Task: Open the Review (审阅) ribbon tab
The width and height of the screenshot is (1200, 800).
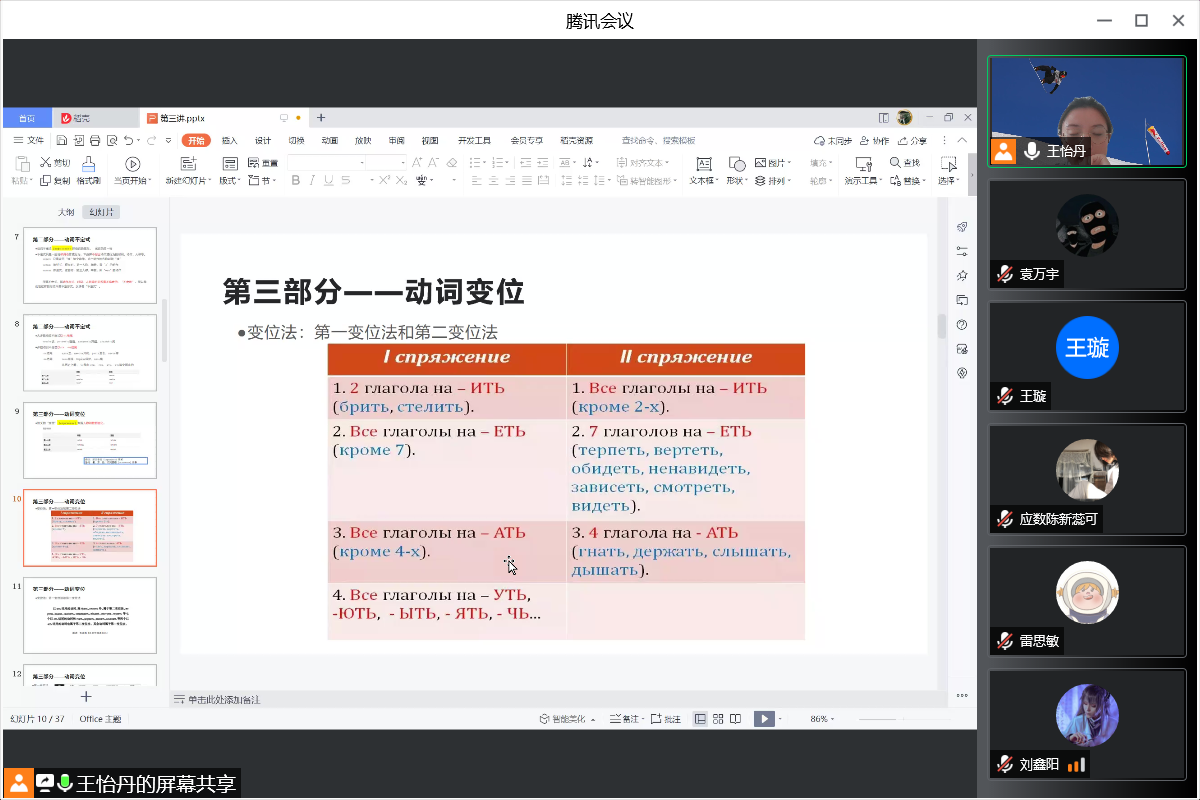Action: (397, 141)
